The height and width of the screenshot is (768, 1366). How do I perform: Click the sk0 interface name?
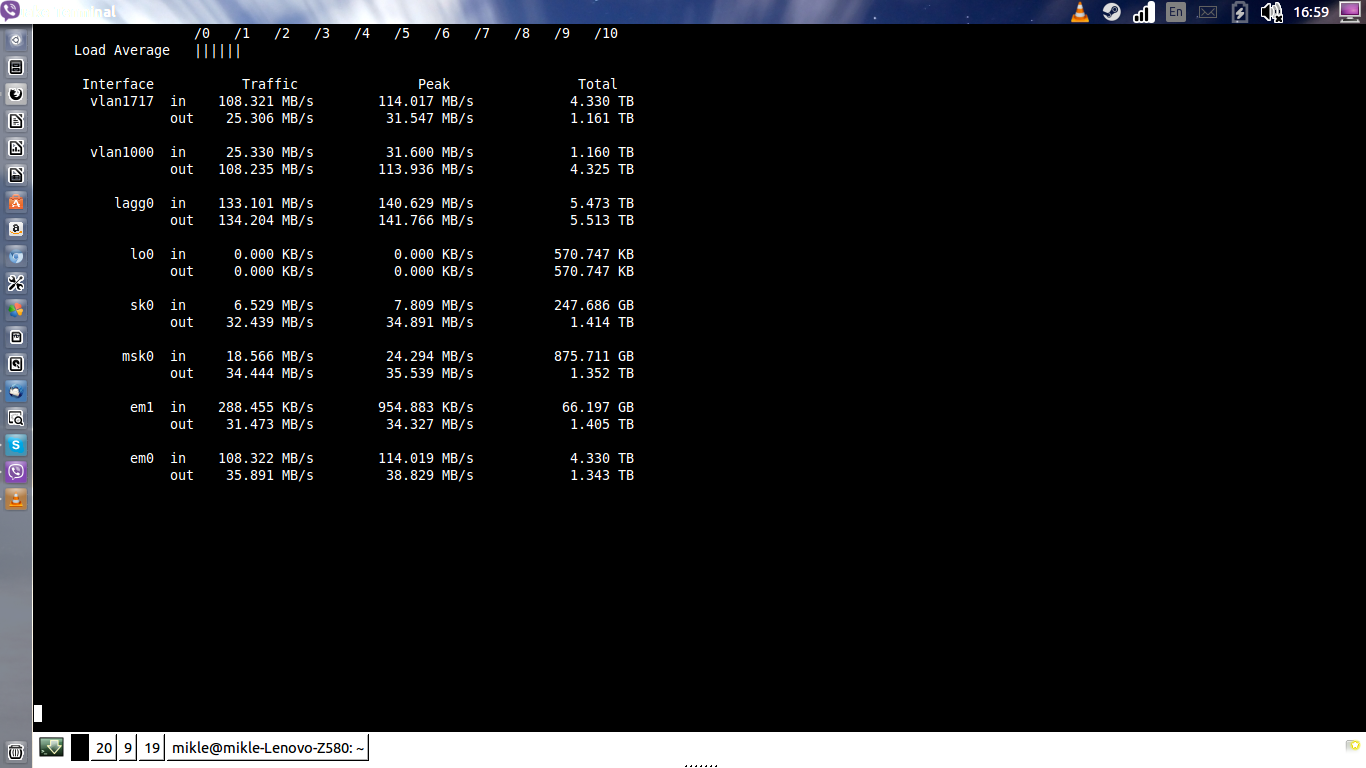[x=142, y=305]
